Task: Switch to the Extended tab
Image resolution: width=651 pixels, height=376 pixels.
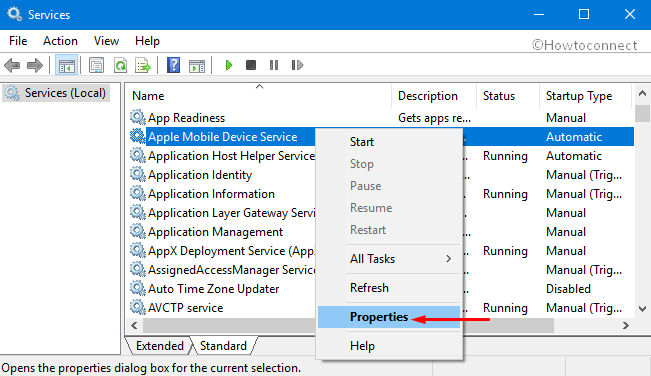Action: tap(159, 346)
